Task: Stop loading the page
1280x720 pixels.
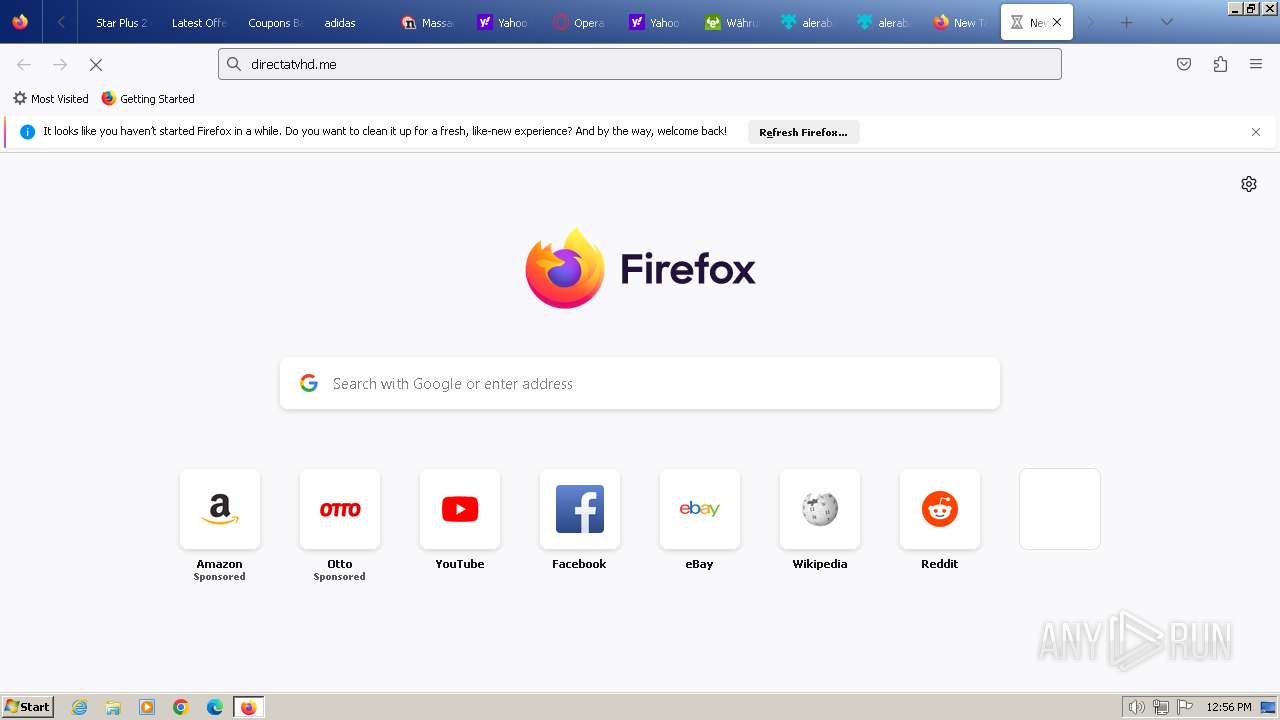Action: tap(96, 64)
